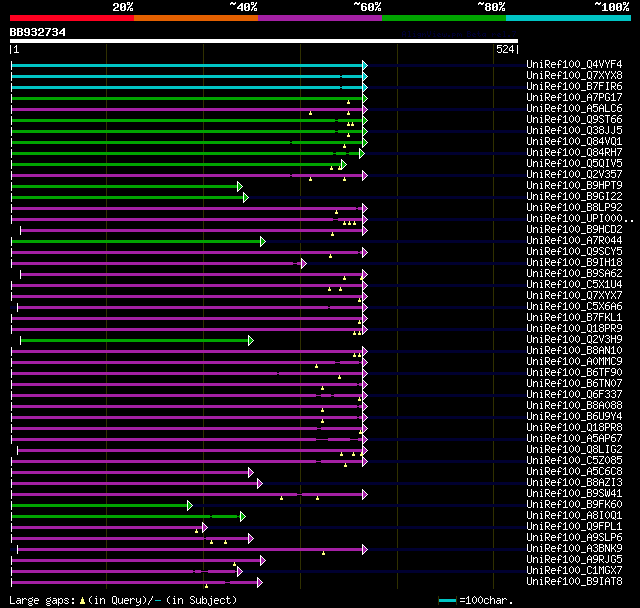Click the BB932734 query name

tap(38, 32)
